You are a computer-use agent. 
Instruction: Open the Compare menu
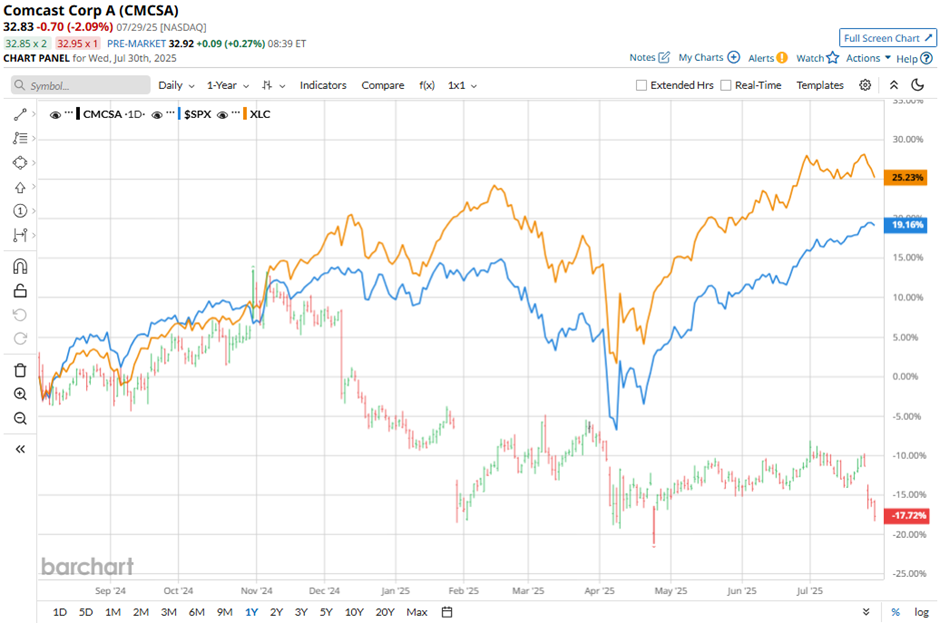click(x=382, y=85)
